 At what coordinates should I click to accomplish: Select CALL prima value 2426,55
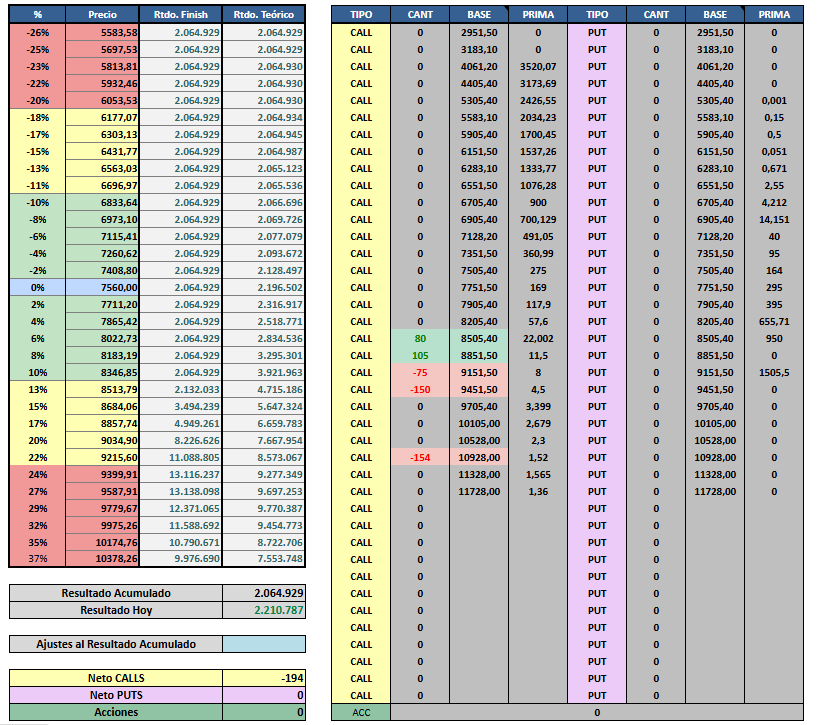(x=538, y=101)
